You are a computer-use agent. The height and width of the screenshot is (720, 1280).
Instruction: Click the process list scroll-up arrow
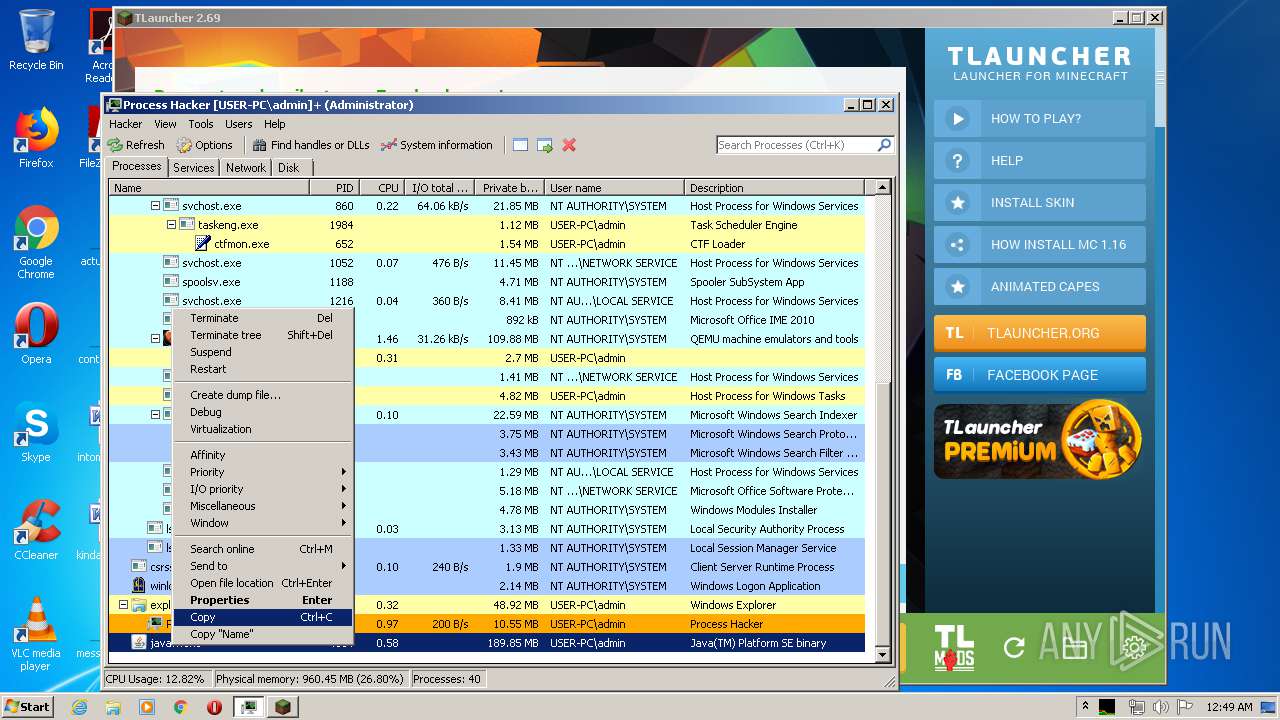882,187
